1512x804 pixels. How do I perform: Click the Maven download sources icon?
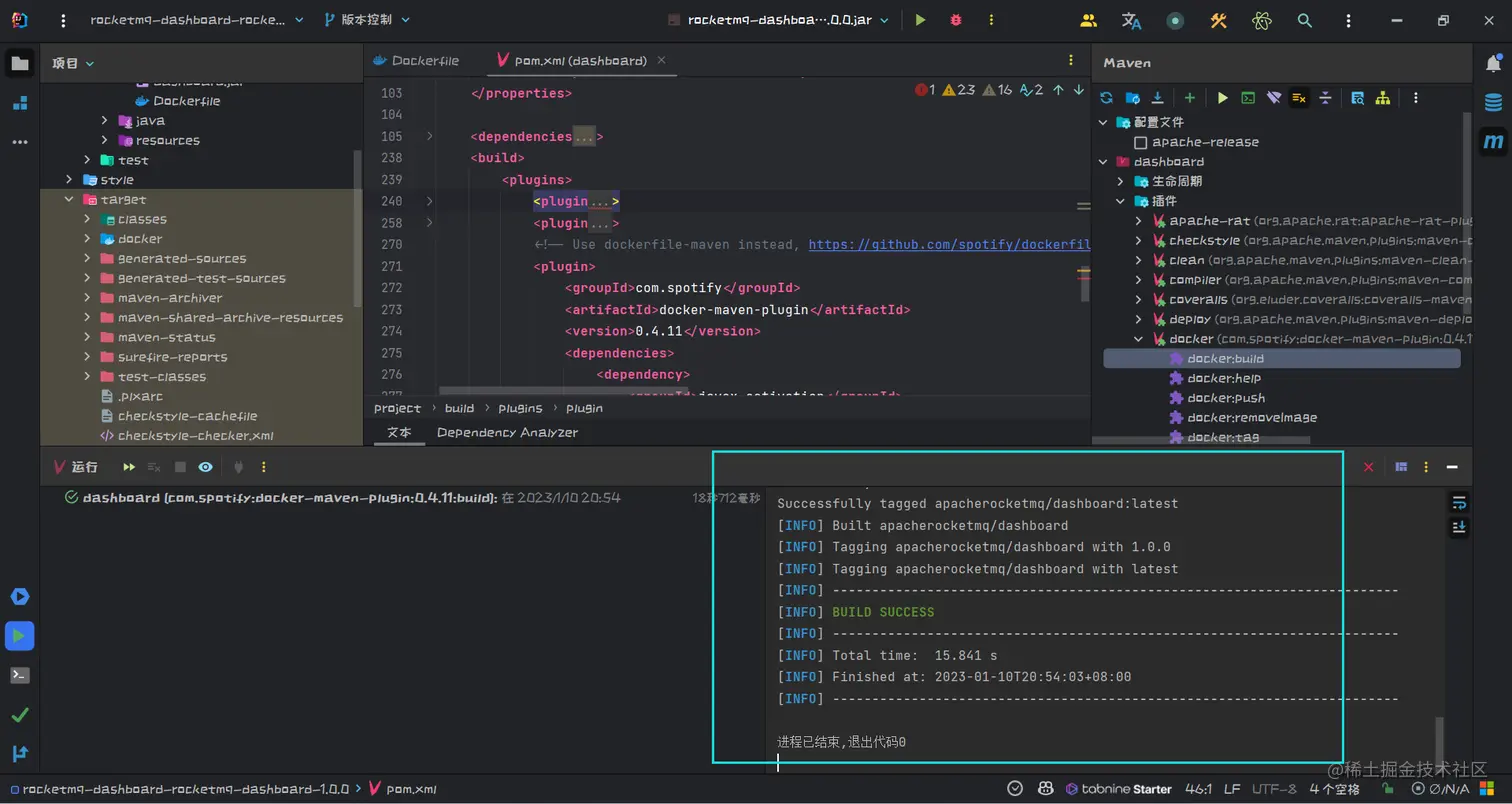click(1158, 98)
